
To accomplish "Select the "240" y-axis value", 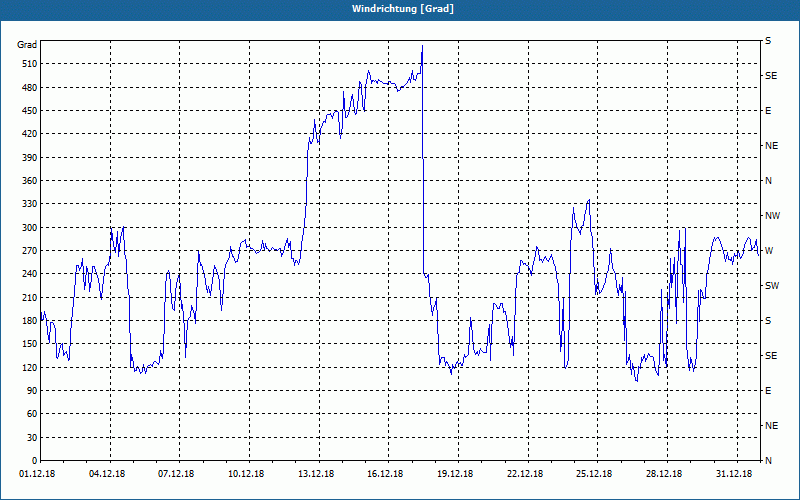I will 30,274.
